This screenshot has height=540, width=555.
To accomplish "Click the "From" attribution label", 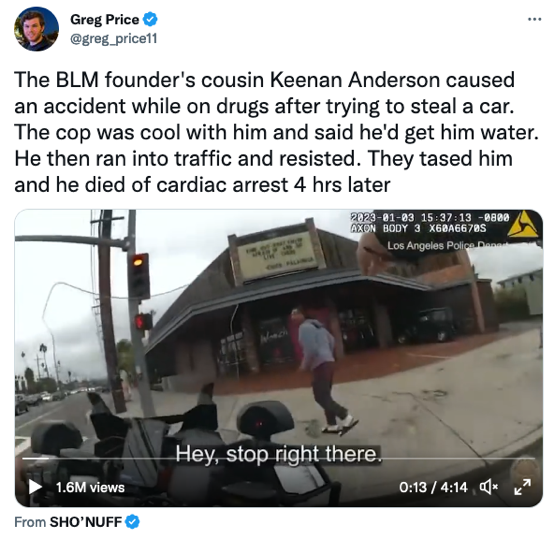I will click(30, 522).
